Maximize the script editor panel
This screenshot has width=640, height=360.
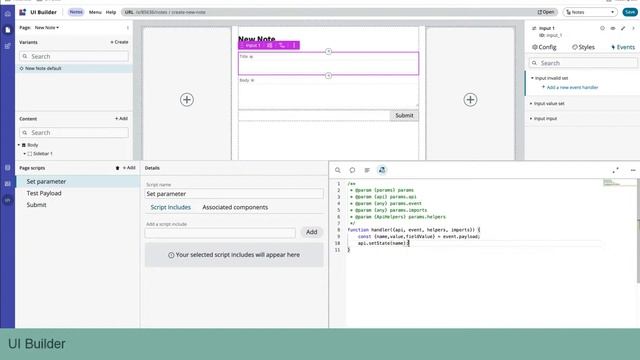coord(615,170)
